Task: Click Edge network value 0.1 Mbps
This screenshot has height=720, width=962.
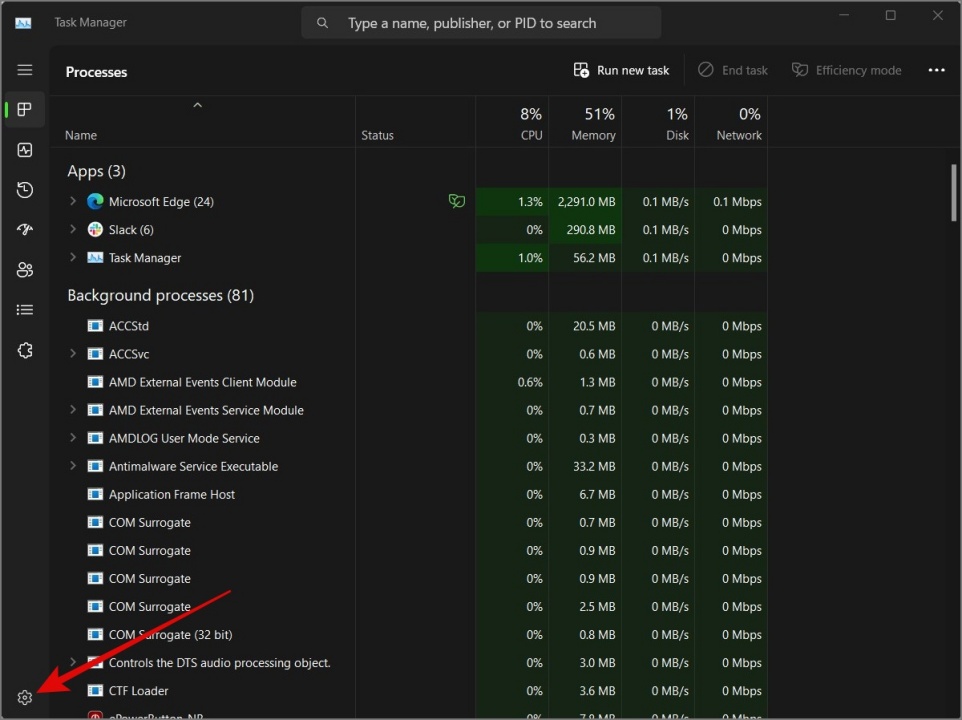Action: coord(737,202)
